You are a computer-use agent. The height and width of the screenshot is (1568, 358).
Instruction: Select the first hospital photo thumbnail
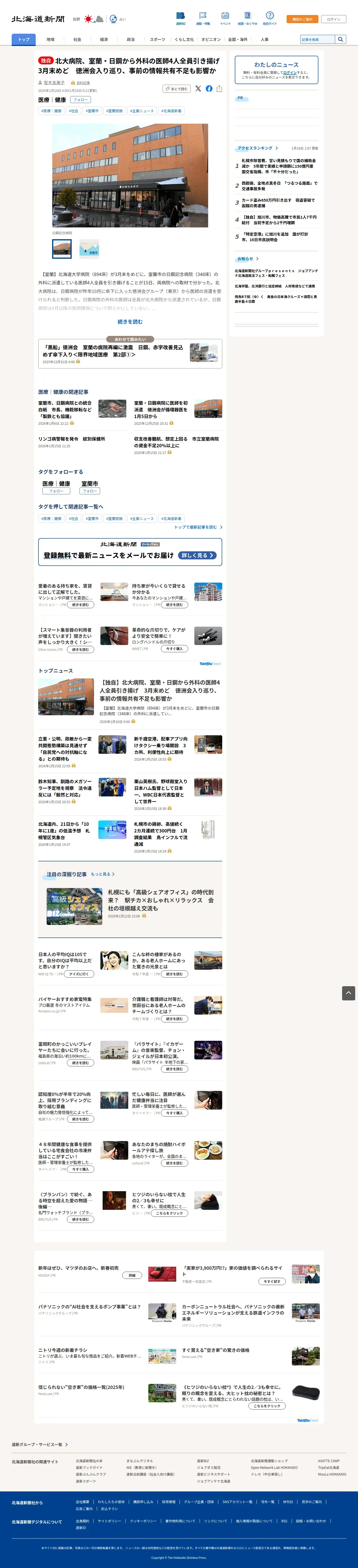click(62, 248)
